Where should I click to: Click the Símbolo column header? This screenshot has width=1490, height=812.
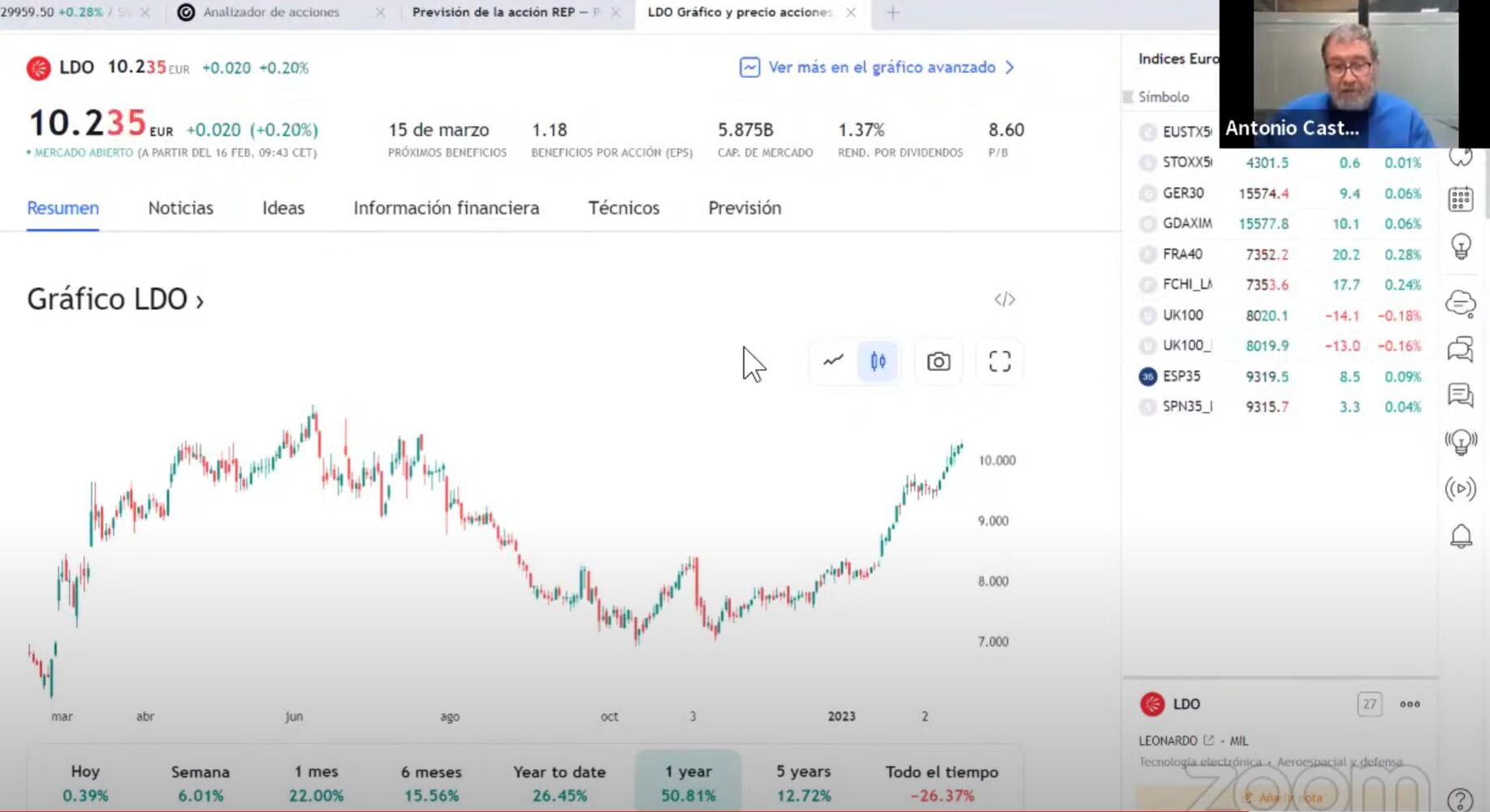pyautogui.click(x=1164, y=97)
